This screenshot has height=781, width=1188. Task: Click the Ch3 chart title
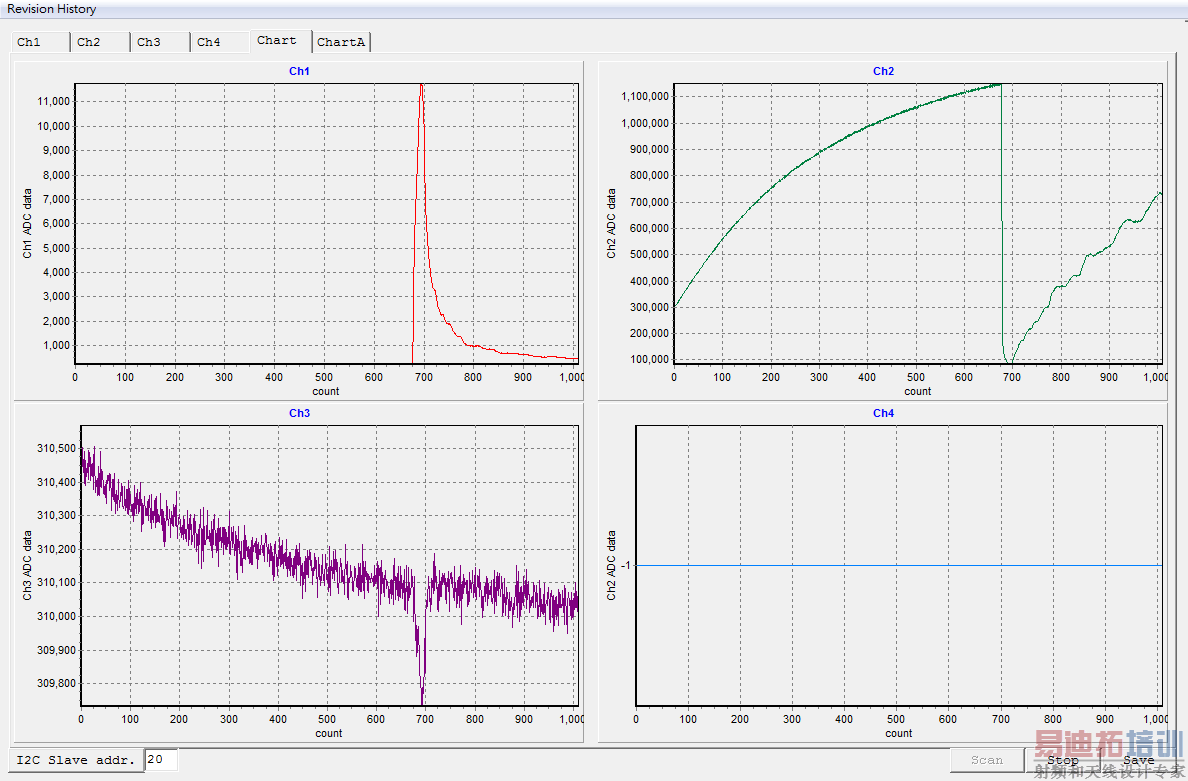point(299,414)
